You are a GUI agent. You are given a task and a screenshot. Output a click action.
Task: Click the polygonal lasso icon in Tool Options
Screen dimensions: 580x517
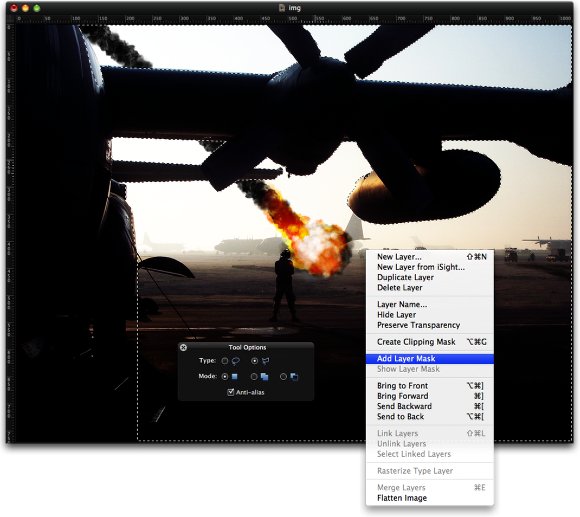coord(266,361)
